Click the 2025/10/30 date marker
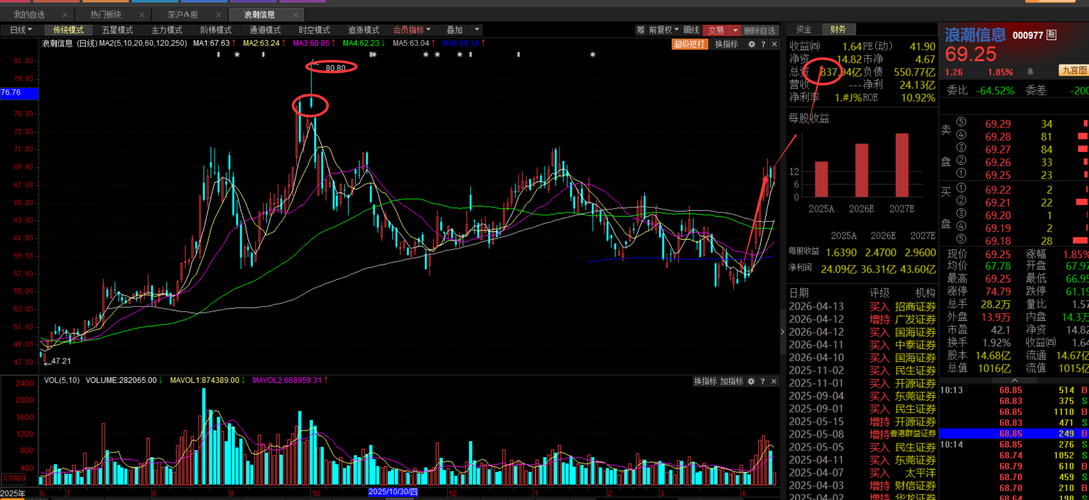This screenshot has height=500, width=1089. [x=393, y=491]
